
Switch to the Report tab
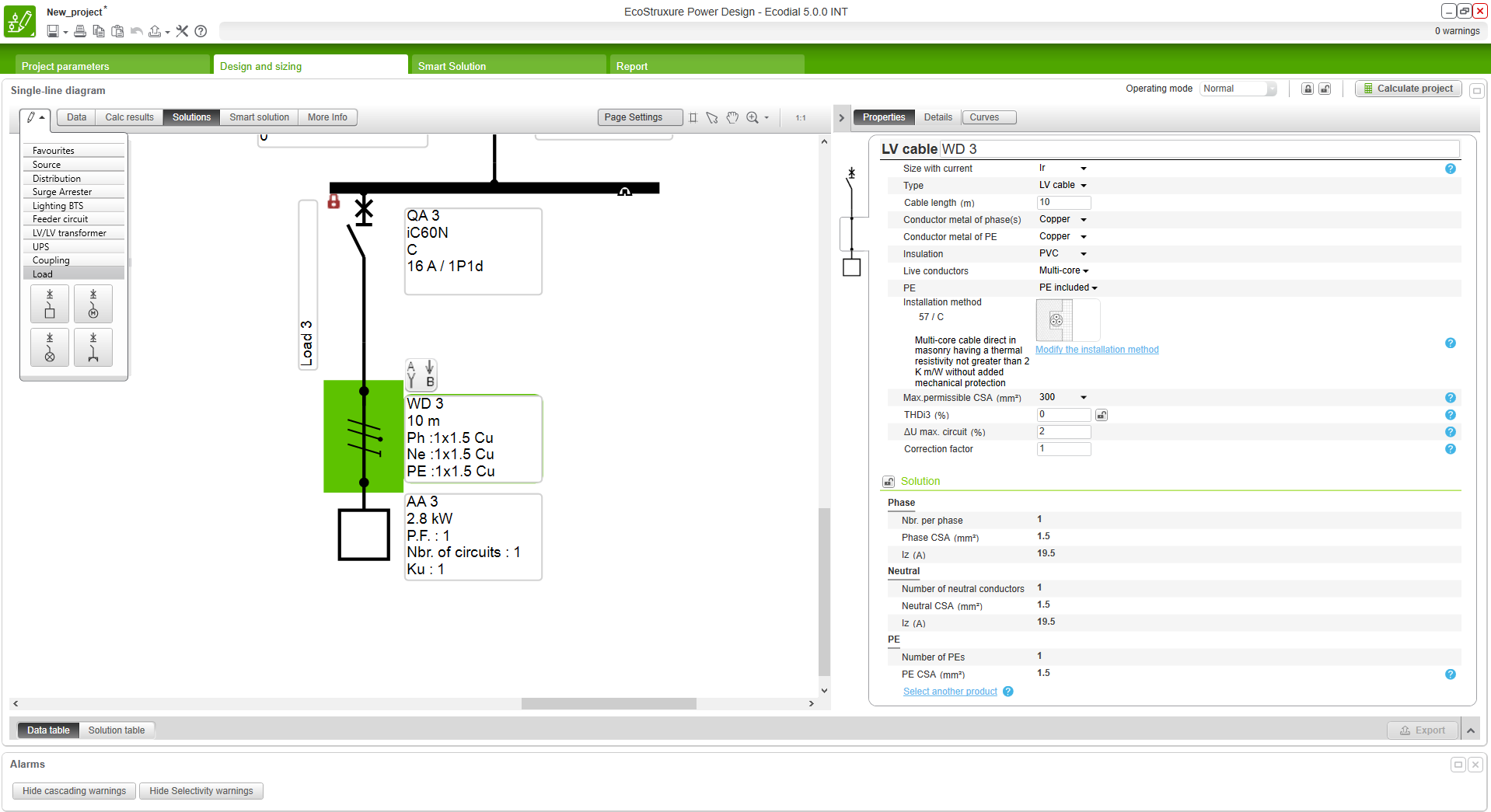[632, 66]
